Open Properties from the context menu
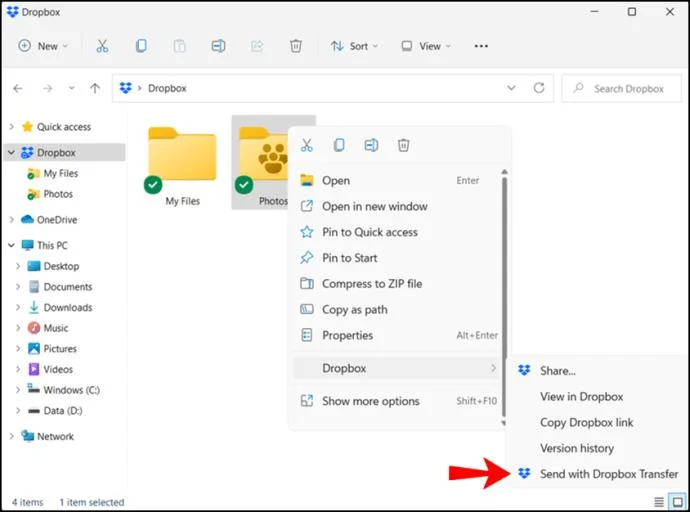690x512 pixels. pos(396,335)
